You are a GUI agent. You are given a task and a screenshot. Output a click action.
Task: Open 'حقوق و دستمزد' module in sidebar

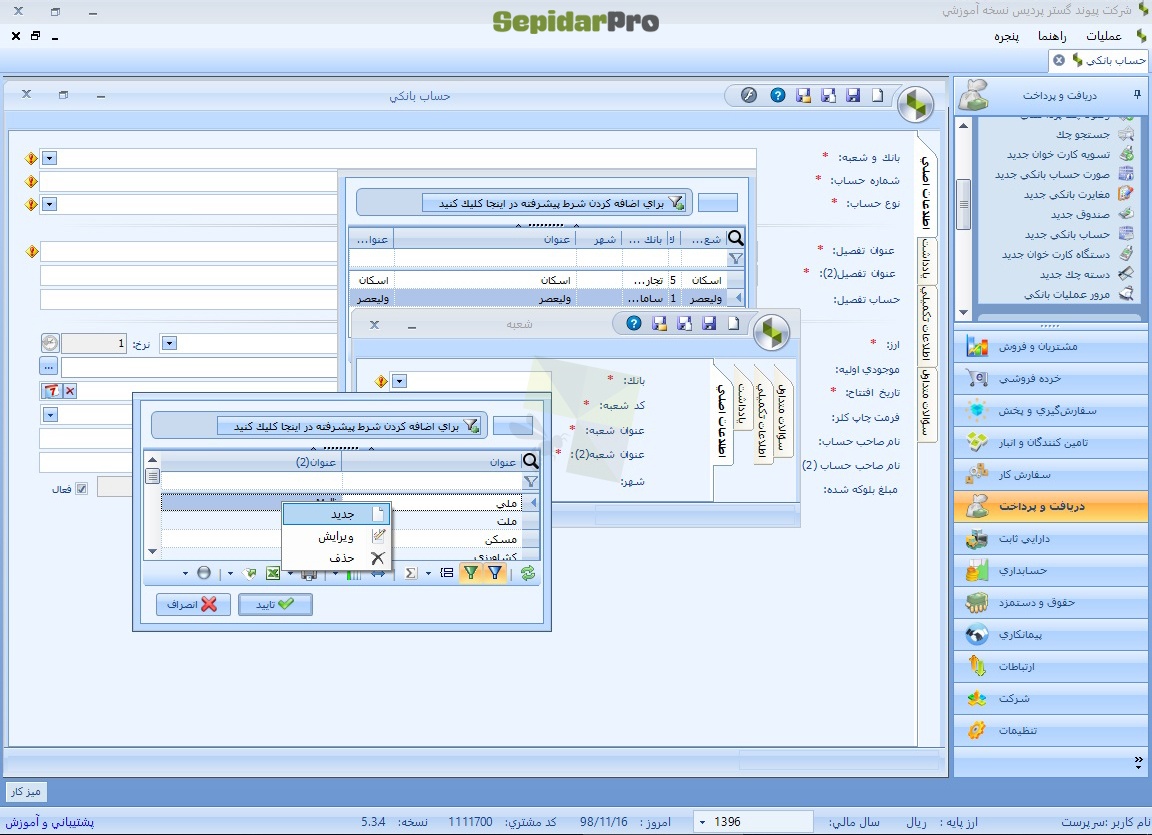pos(1052,603)
